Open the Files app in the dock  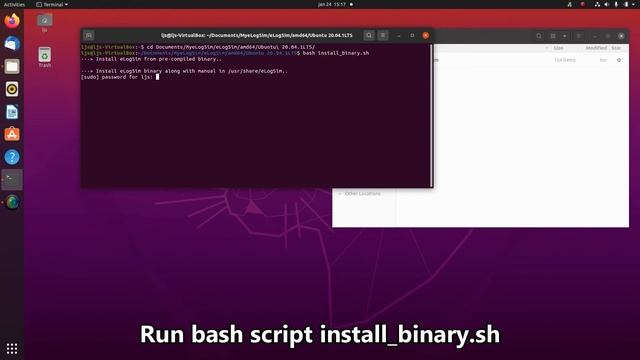(x=12, y=66)
